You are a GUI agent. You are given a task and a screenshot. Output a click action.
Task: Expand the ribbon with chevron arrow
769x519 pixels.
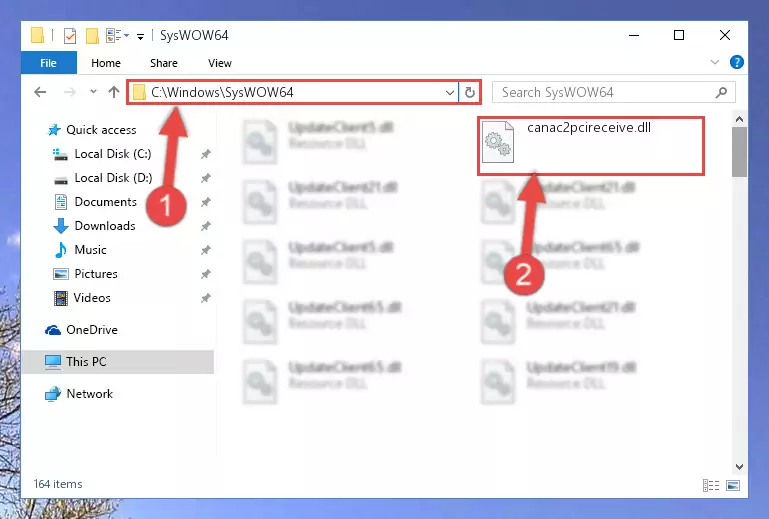715,62
